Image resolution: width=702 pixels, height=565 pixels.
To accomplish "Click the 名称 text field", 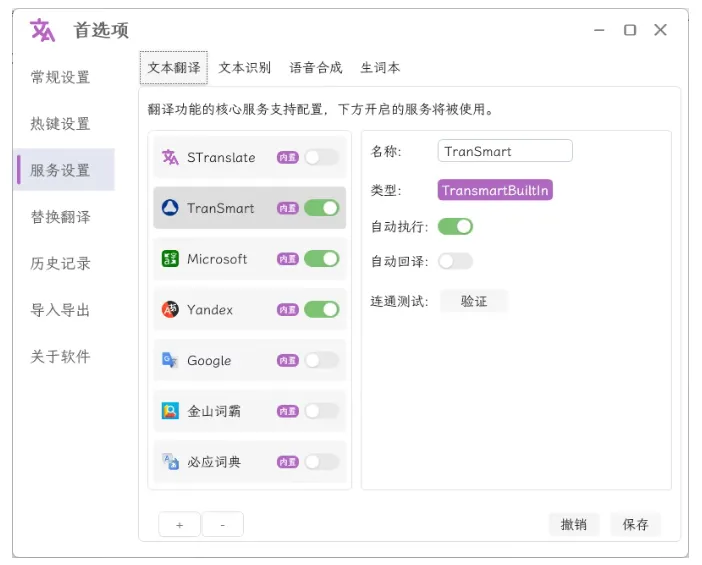I will 505,151.
